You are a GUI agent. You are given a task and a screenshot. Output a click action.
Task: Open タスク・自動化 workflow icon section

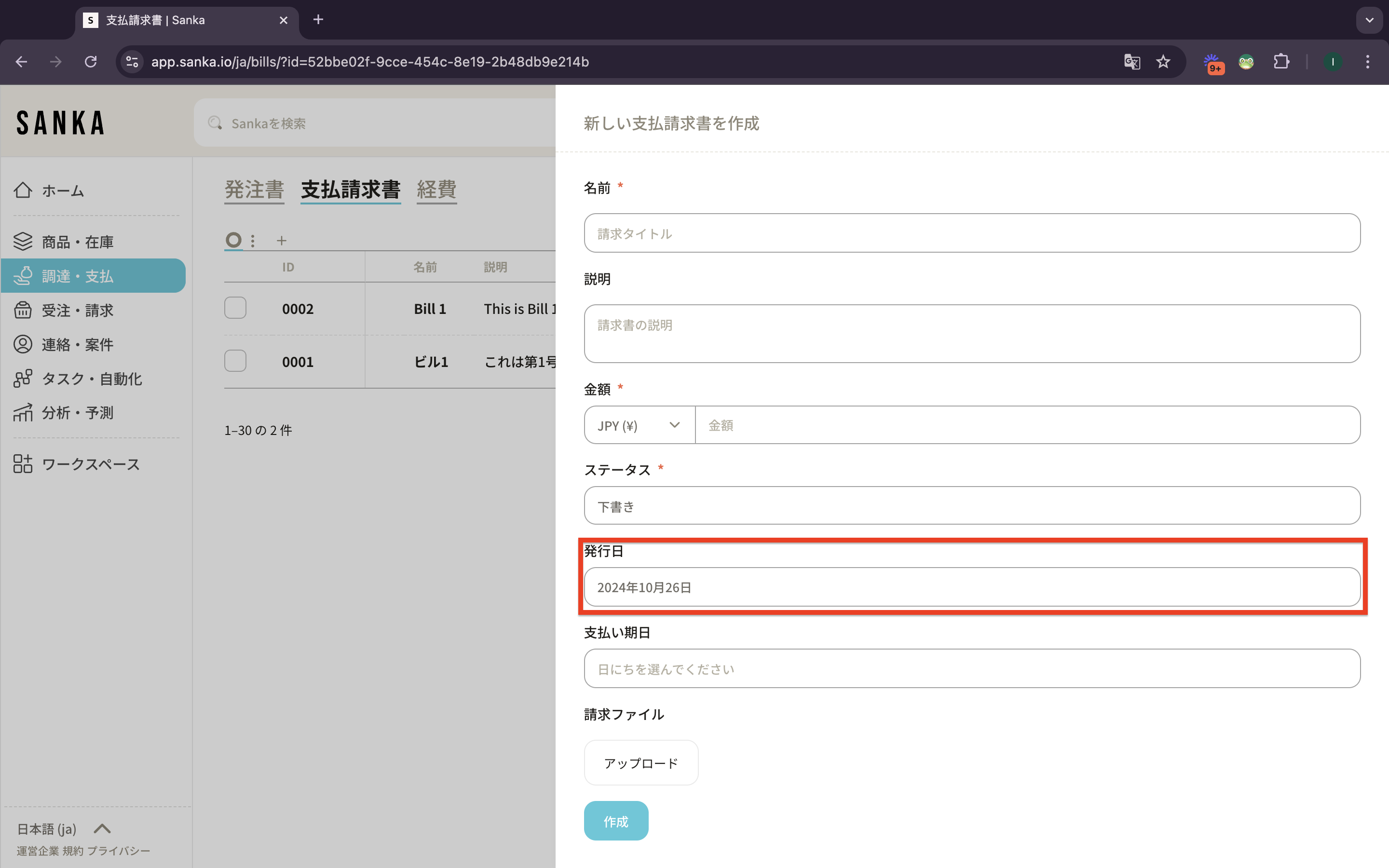click(23, 379)
